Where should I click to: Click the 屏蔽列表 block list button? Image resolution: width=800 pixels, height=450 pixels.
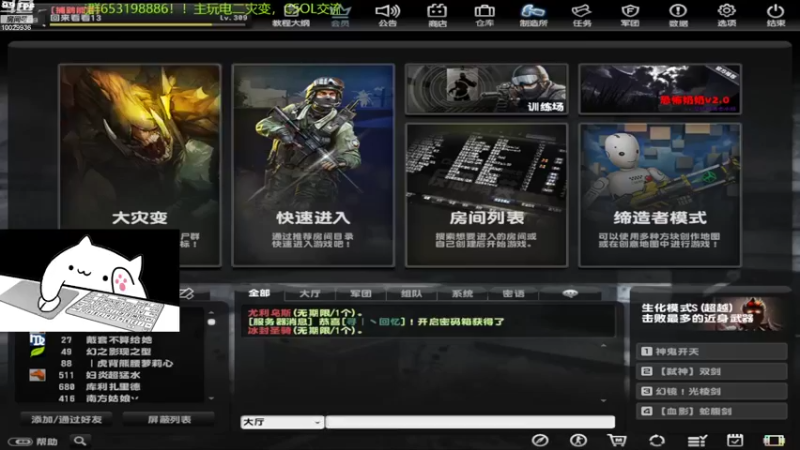point(169,419)
